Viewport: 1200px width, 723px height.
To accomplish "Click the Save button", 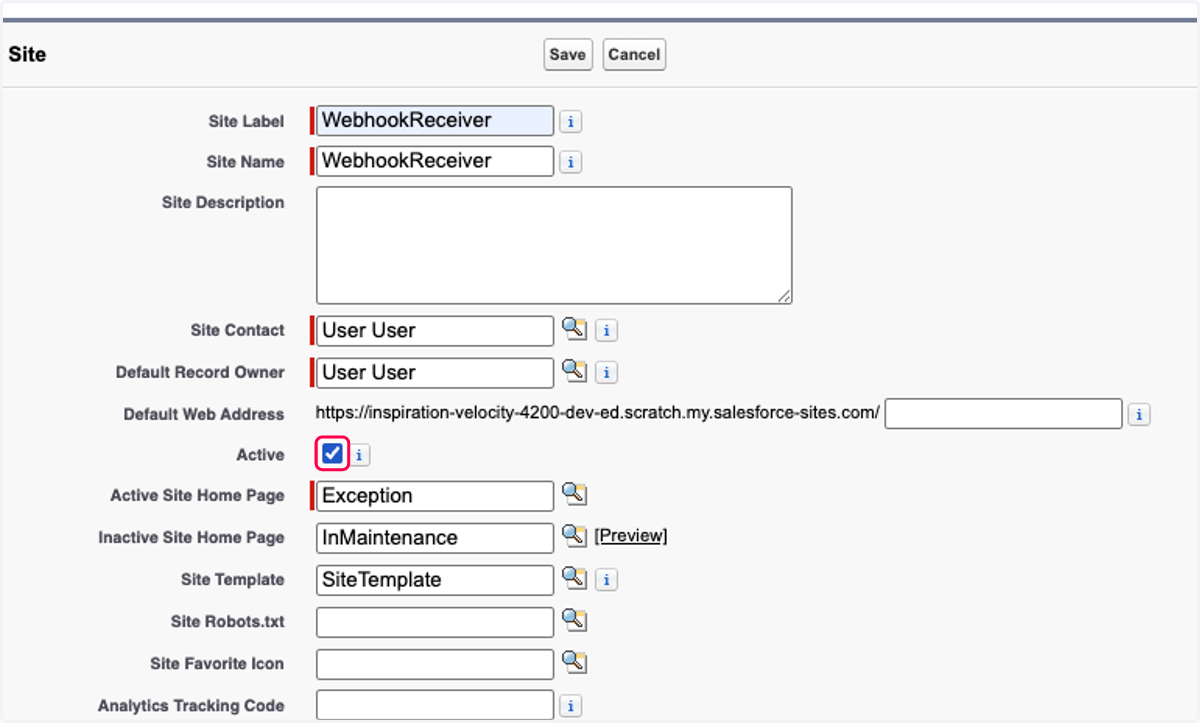I will pyautogui.click(x=568, y=54).
